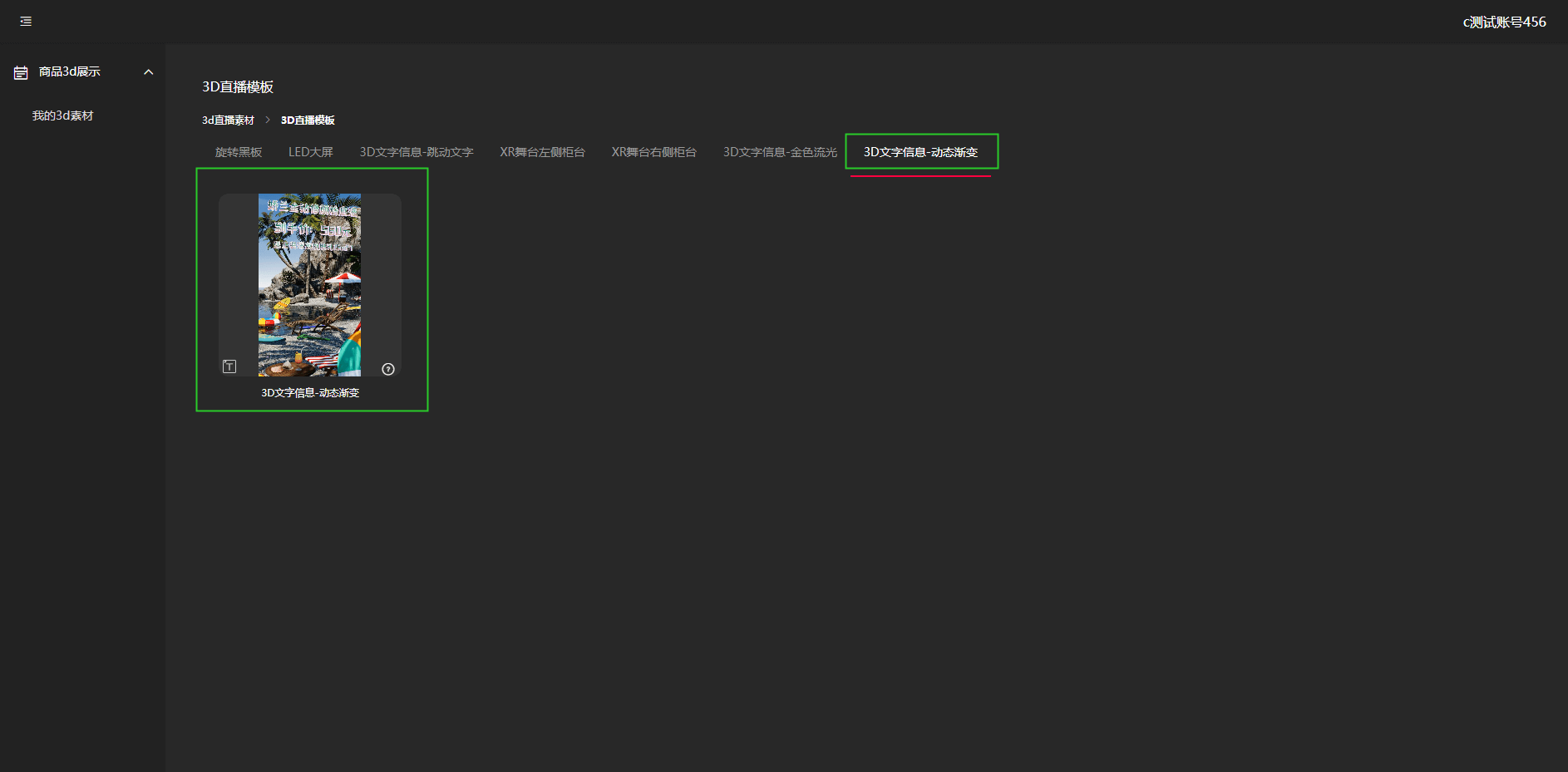Image resolution: width=1568 pixels, height=772 pixels.
Task: Collapse the 商品3d展示 menu chevron
Action: point(149,72)
